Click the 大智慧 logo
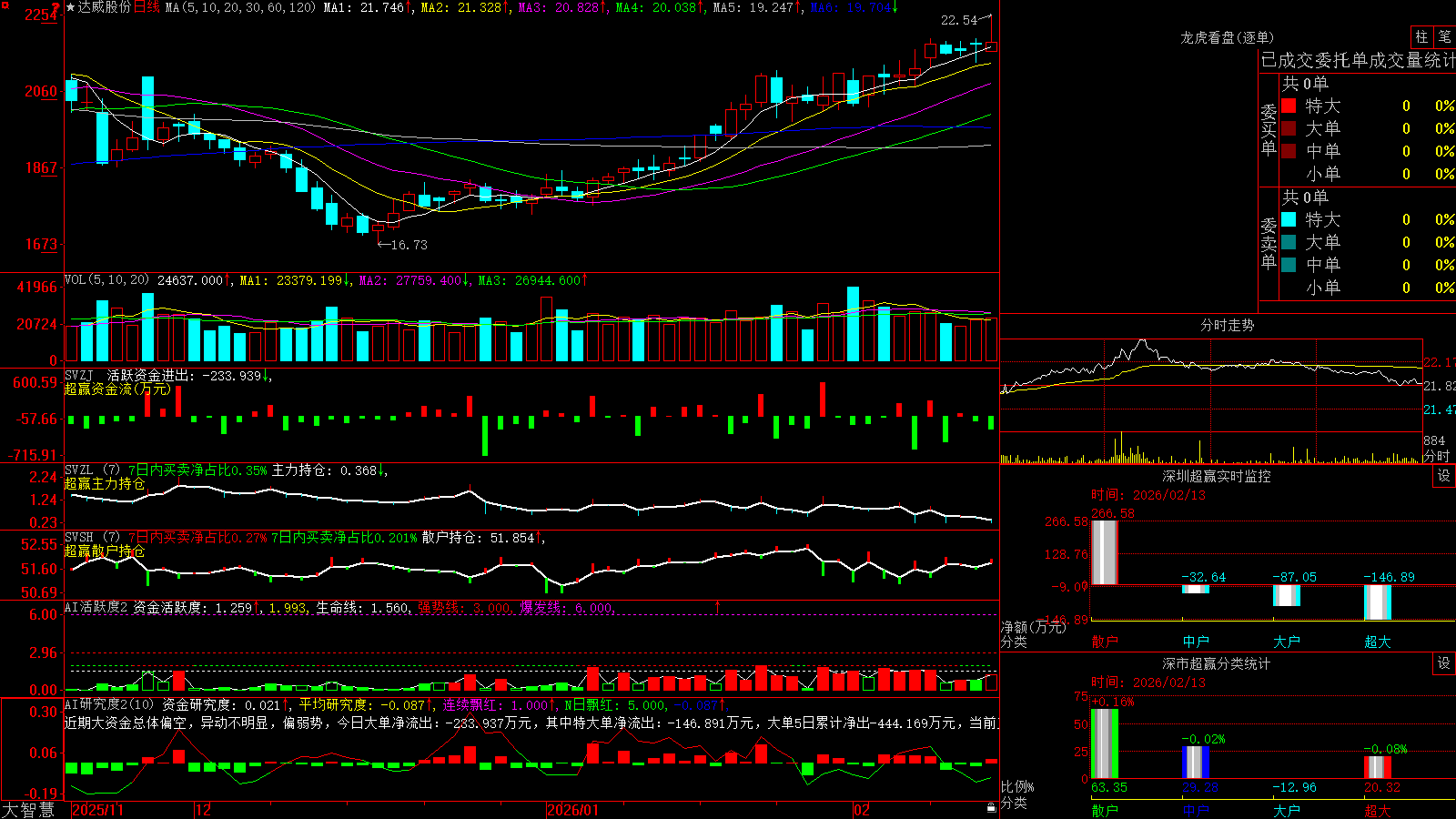The height and width of the screenshot is (819, 1456). 27,810
